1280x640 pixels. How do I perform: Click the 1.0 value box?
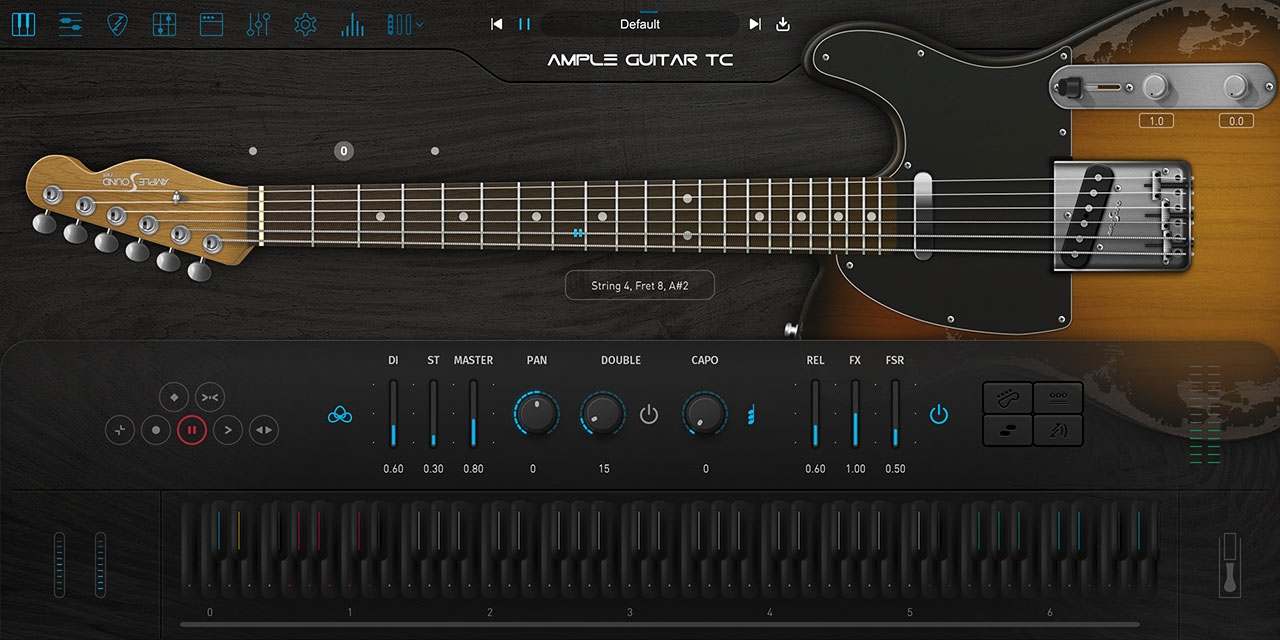pos(1156,121)
